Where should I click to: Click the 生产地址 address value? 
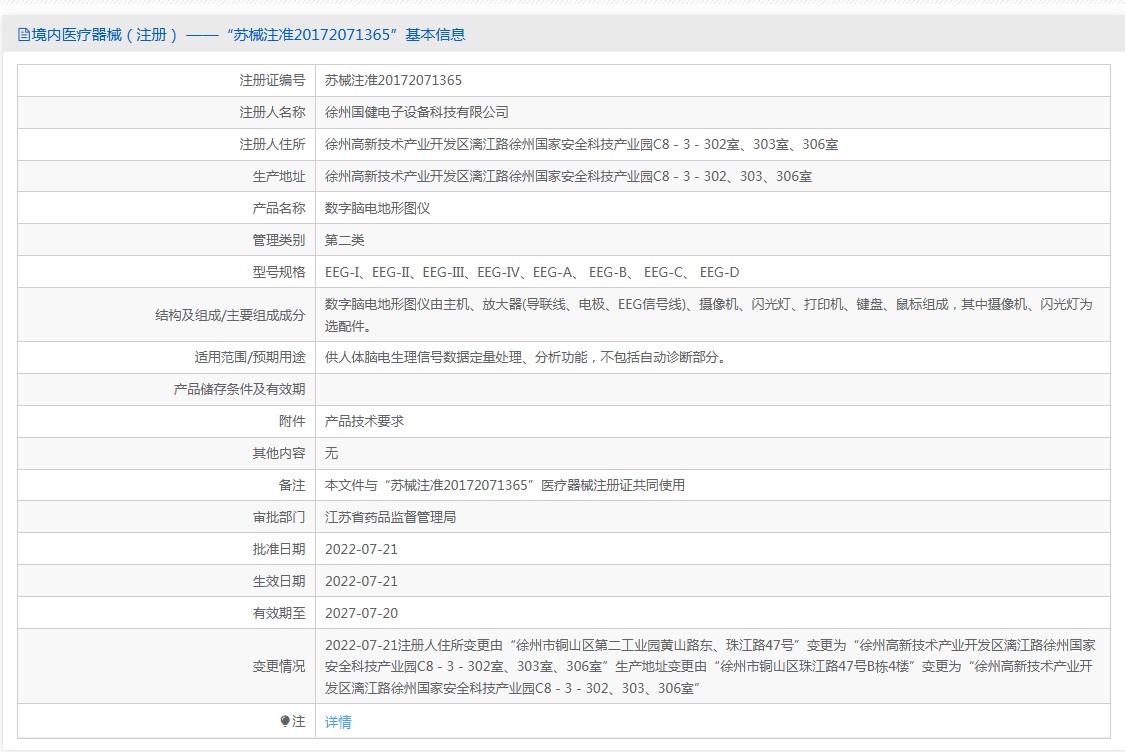click(x=568, y=176)
